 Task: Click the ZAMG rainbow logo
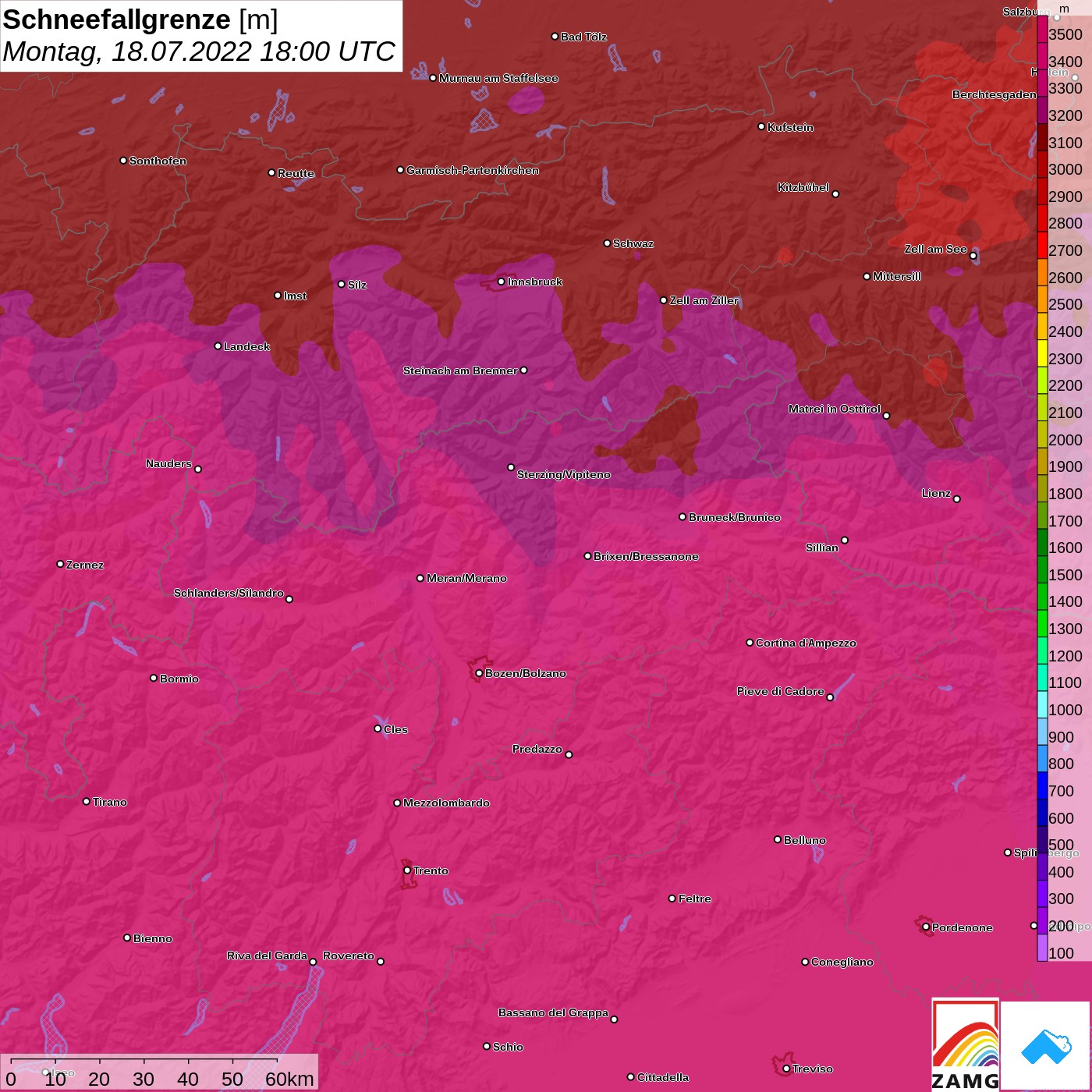coord(965,1044)
